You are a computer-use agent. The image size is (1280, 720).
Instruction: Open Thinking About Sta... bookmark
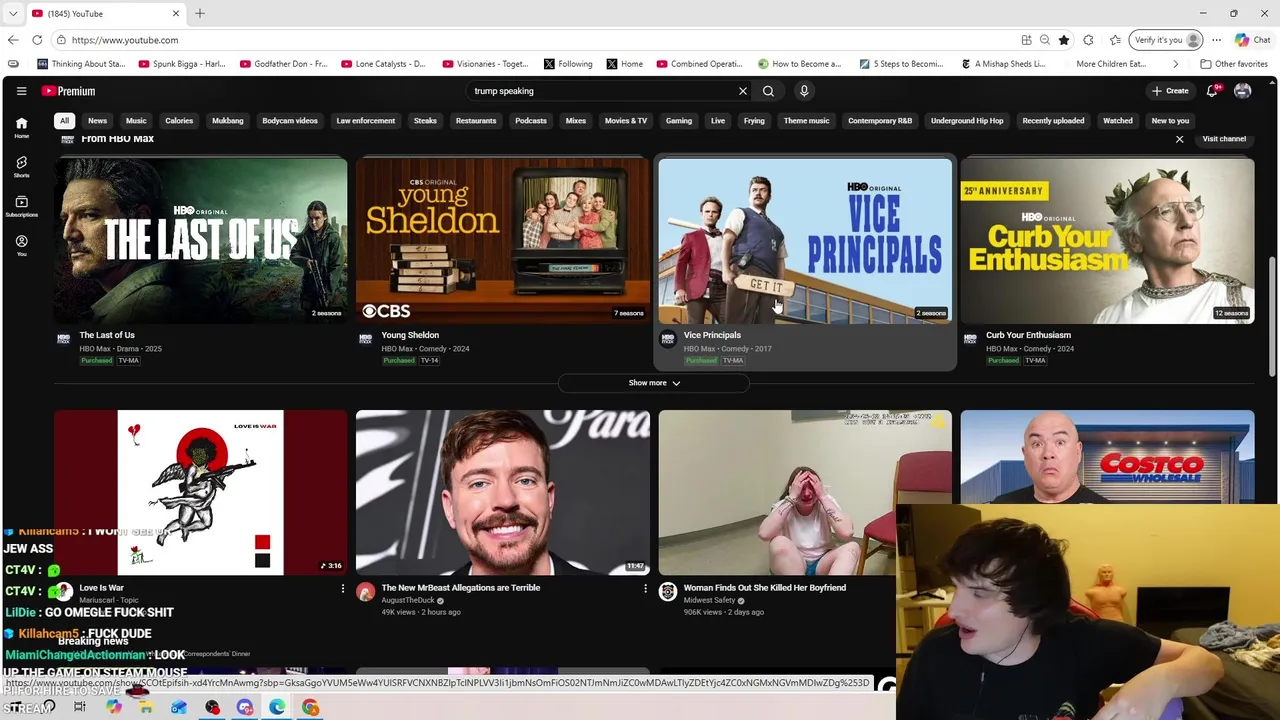(x=82, y=64)
